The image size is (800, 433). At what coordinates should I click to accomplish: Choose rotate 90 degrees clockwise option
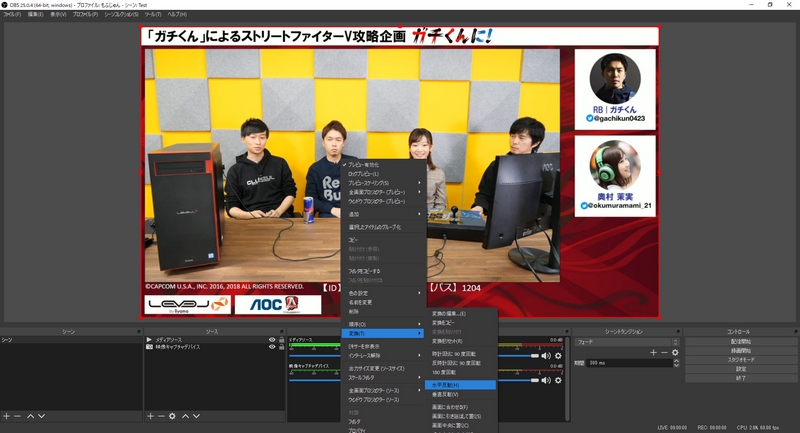tap(460, 354)
